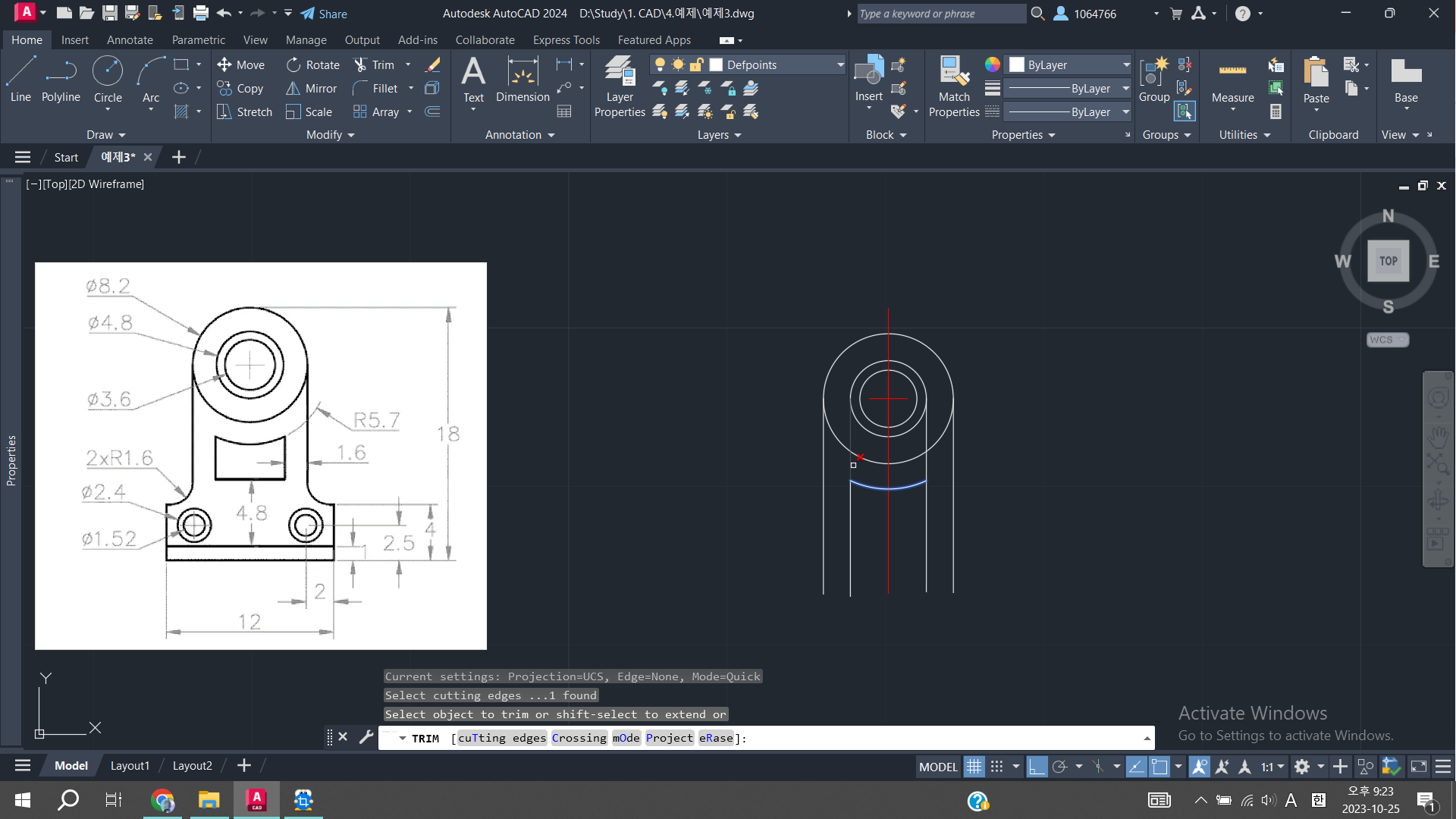
Task: Activate the Fillet tool
Action: (x=375, y=89)
